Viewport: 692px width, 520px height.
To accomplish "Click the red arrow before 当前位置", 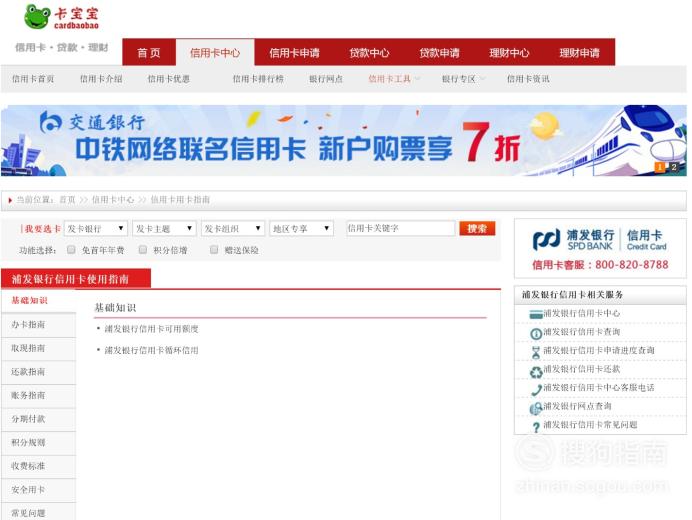I will (10, 200).
